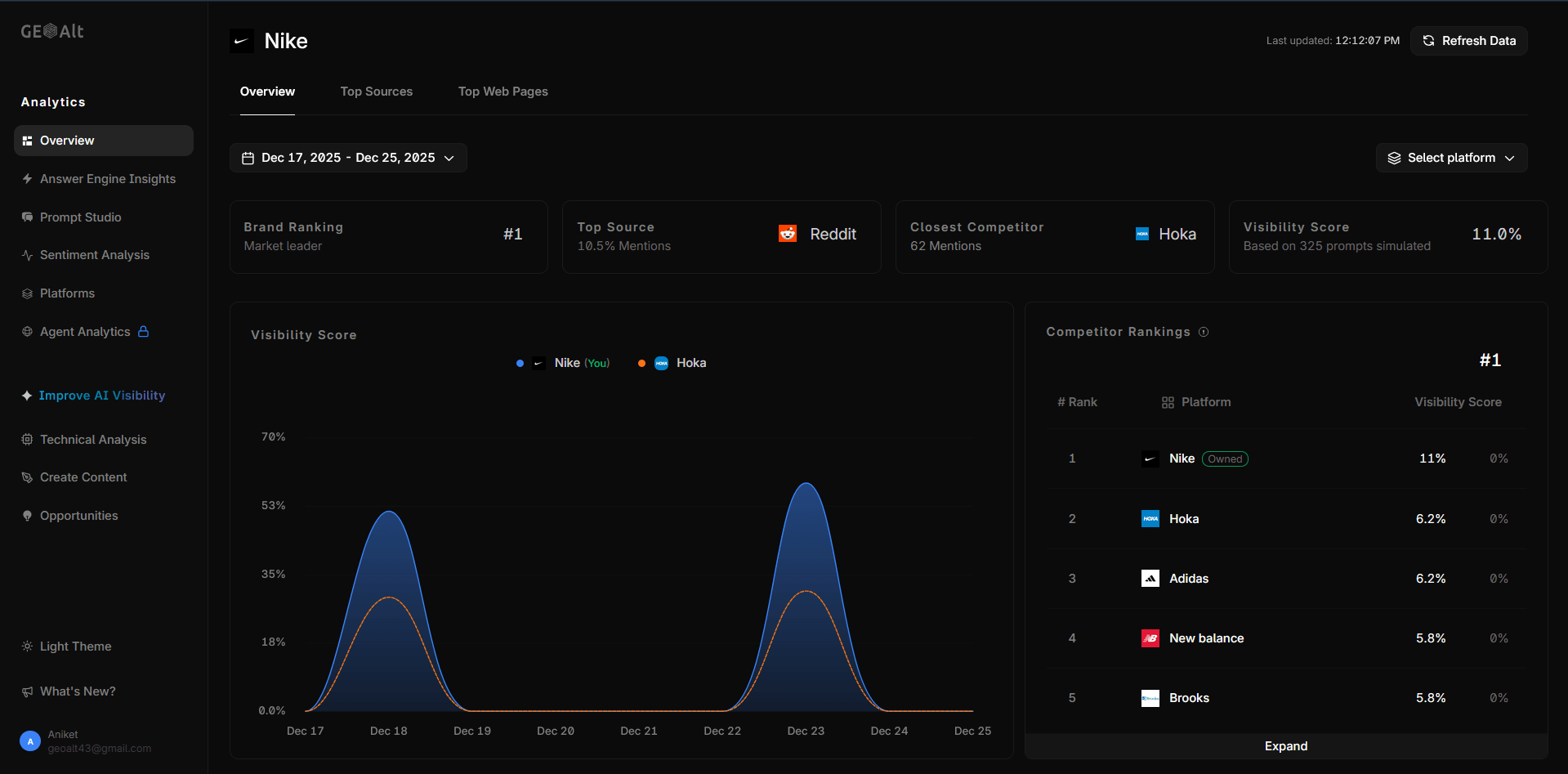Click the GEOAlt logo

point(52,31)
